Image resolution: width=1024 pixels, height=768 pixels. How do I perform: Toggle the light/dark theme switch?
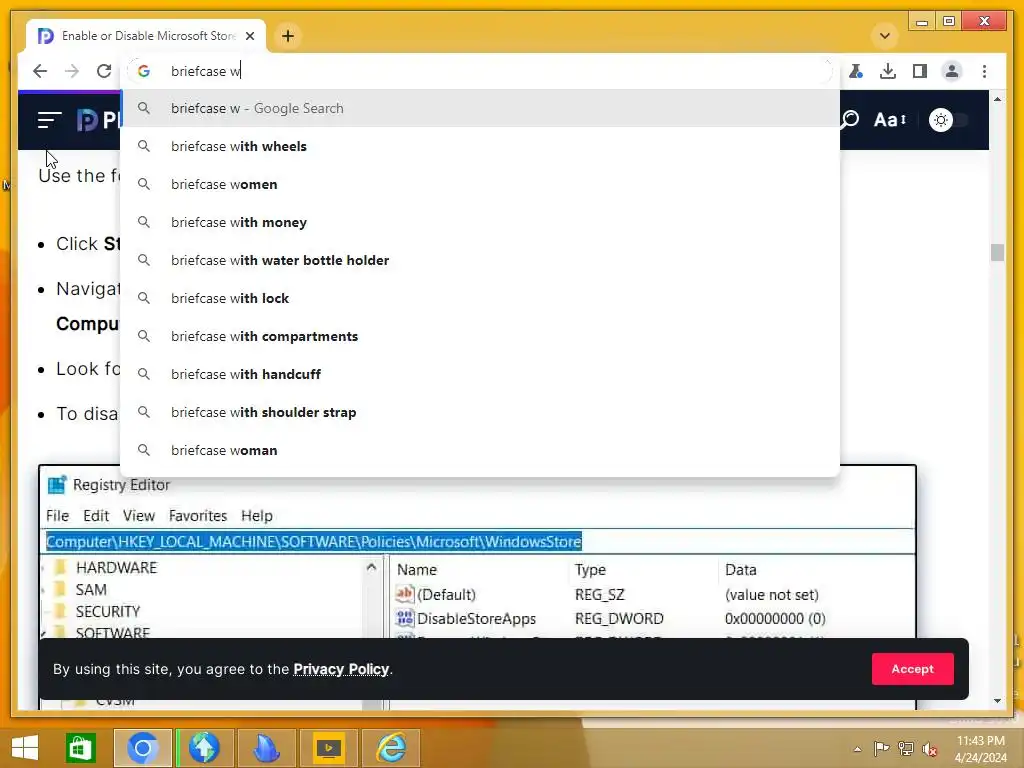coord(948,120)
